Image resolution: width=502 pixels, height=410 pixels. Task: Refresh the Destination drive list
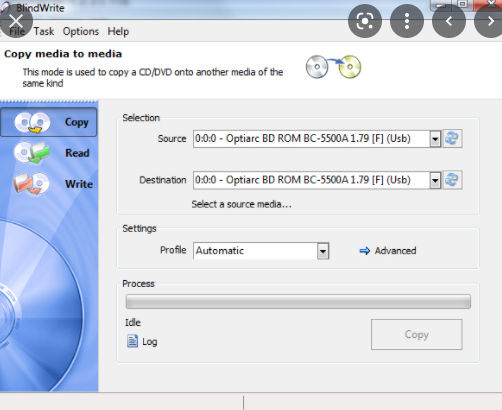452,180
